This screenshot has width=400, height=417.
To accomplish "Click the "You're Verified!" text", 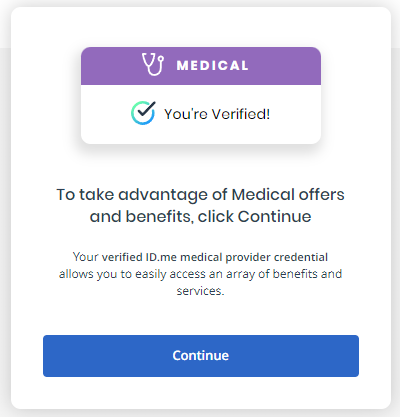I will tap(217, 114).
